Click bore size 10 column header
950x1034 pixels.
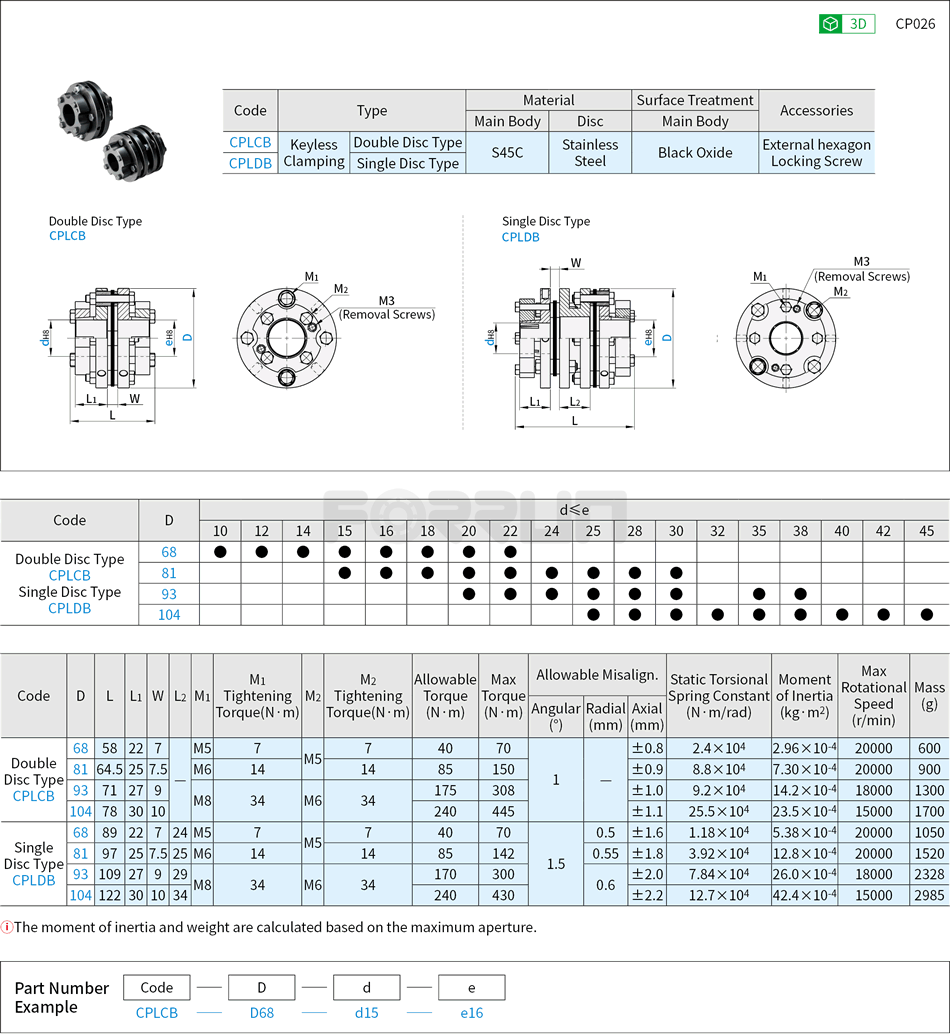(x=220, y=531)
